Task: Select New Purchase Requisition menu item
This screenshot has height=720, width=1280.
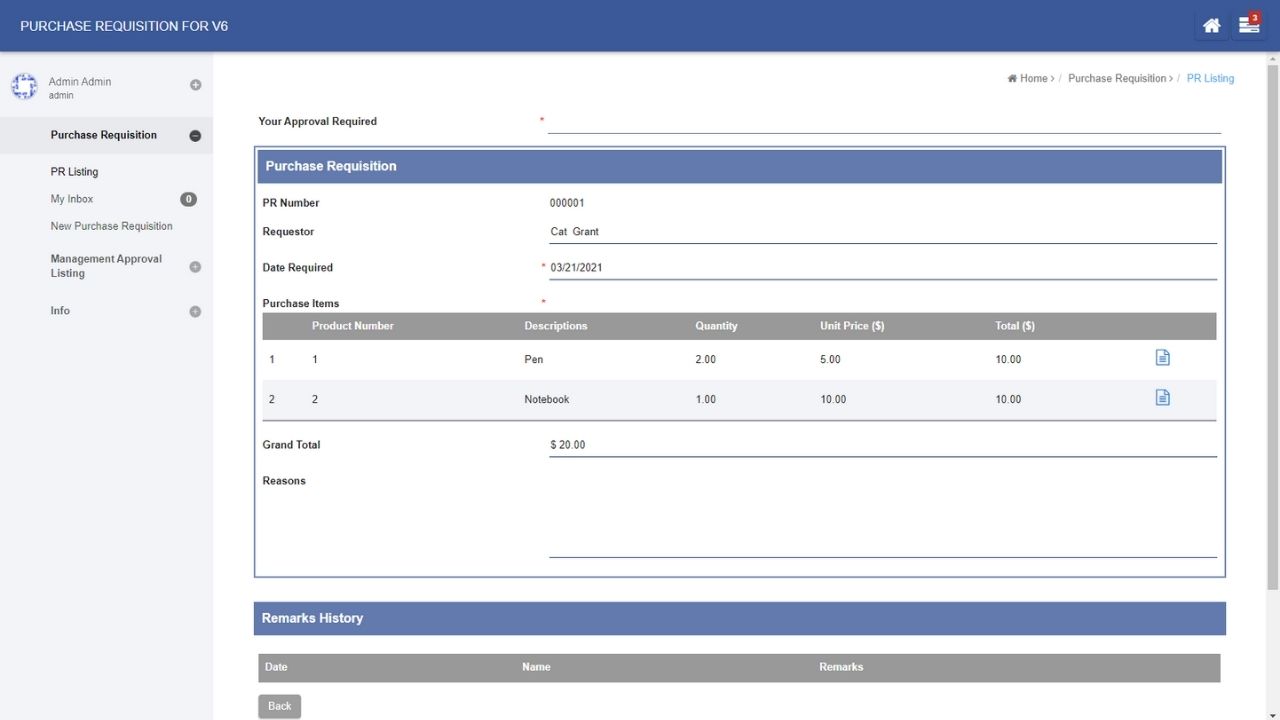Action: point(111,226)
